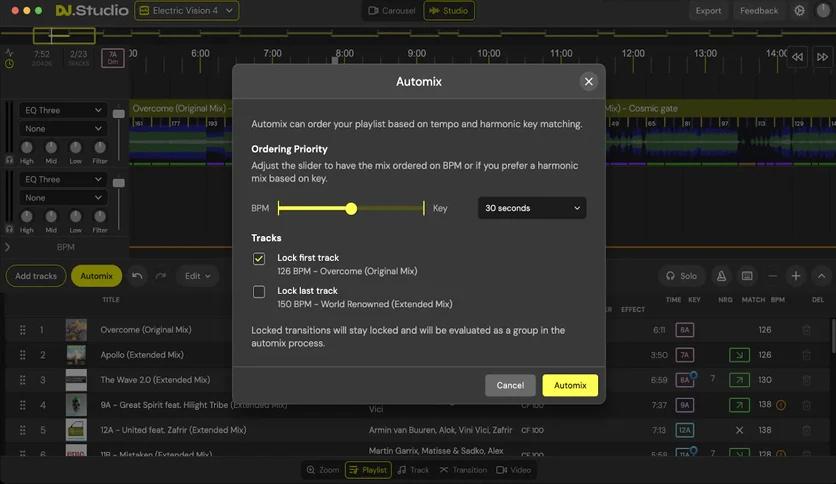Screen dimensions: 836x484
Task: Delete the Apollo track with trash icon
Action: [x=806, y=355]
